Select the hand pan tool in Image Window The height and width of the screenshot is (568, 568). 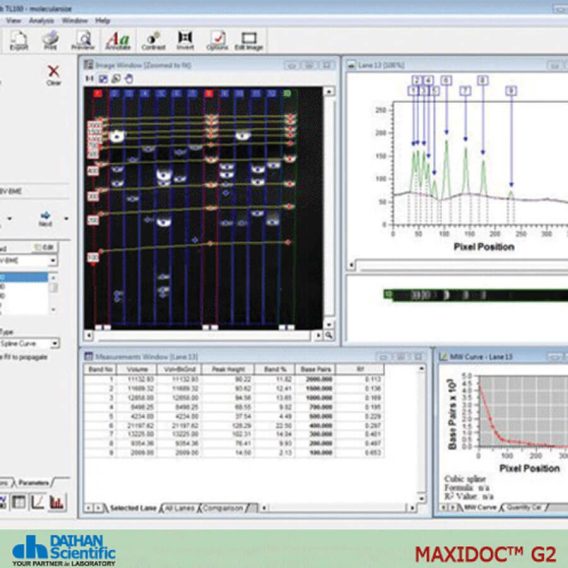pyautogui.click(x=129, y=78)
